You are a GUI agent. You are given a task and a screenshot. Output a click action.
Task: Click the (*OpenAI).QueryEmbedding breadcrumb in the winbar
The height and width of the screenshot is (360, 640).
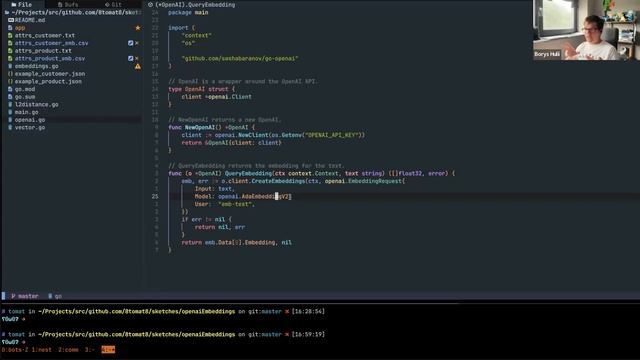(x=195, y=4)
